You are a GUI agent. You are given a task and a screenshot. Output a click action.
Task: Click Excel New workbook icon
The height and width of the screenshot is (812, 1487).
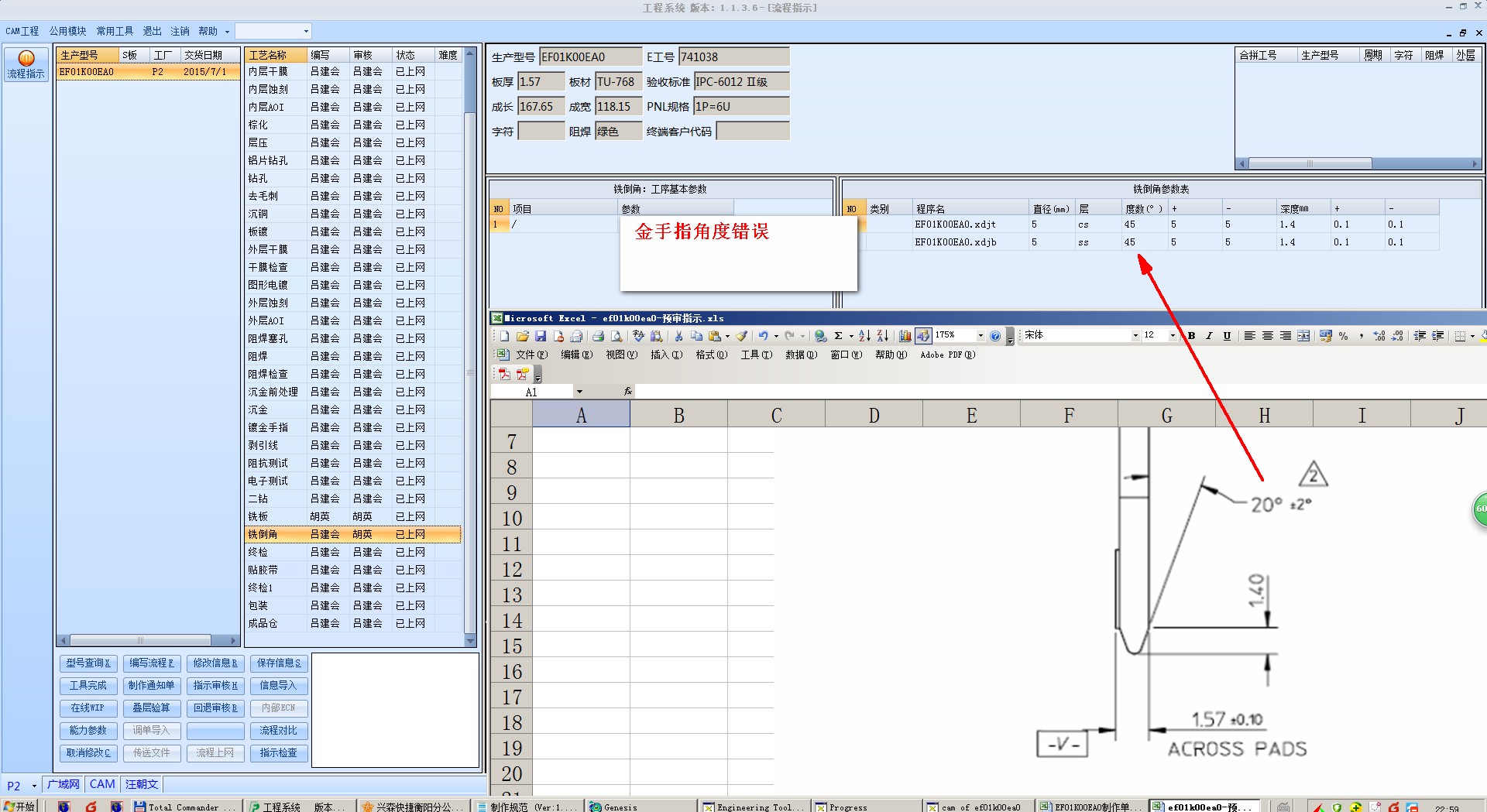click(504, 336)
